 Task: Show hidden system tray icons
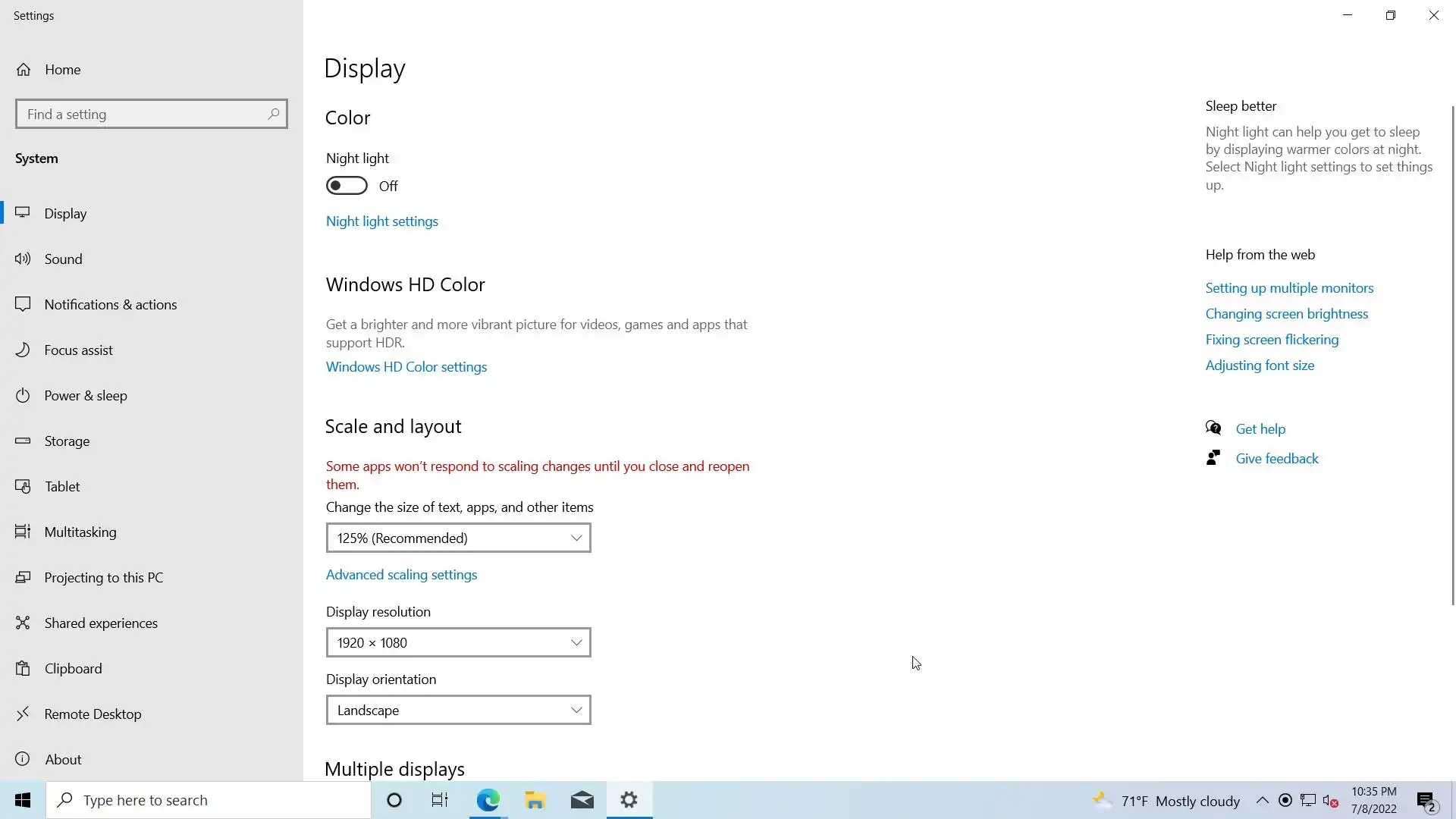1262,800
